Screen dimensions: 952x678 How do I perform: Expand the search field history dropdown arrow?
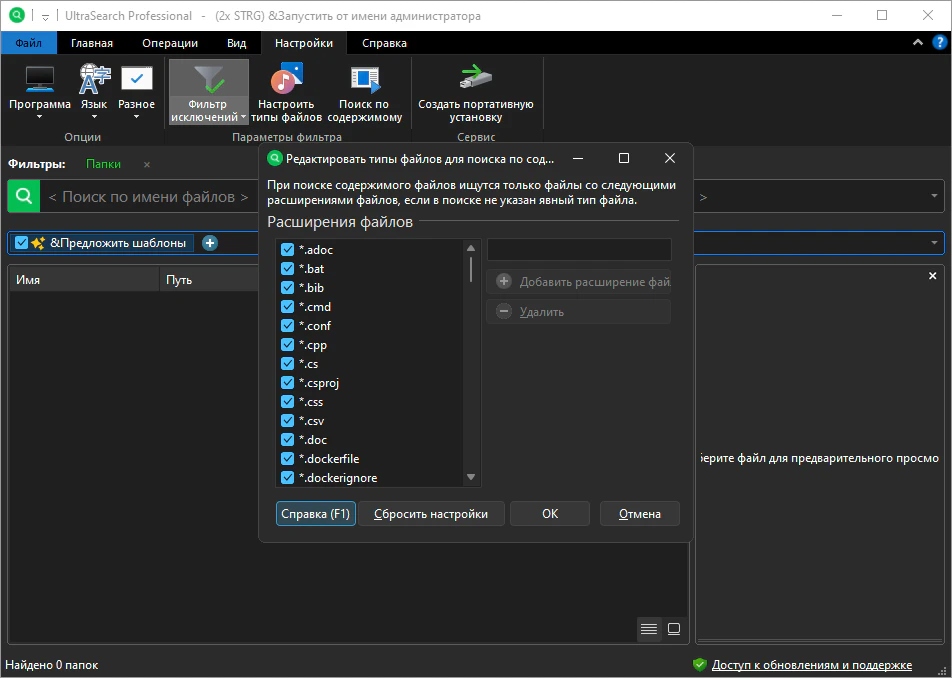pyautogui.click(x=934, y=196)
